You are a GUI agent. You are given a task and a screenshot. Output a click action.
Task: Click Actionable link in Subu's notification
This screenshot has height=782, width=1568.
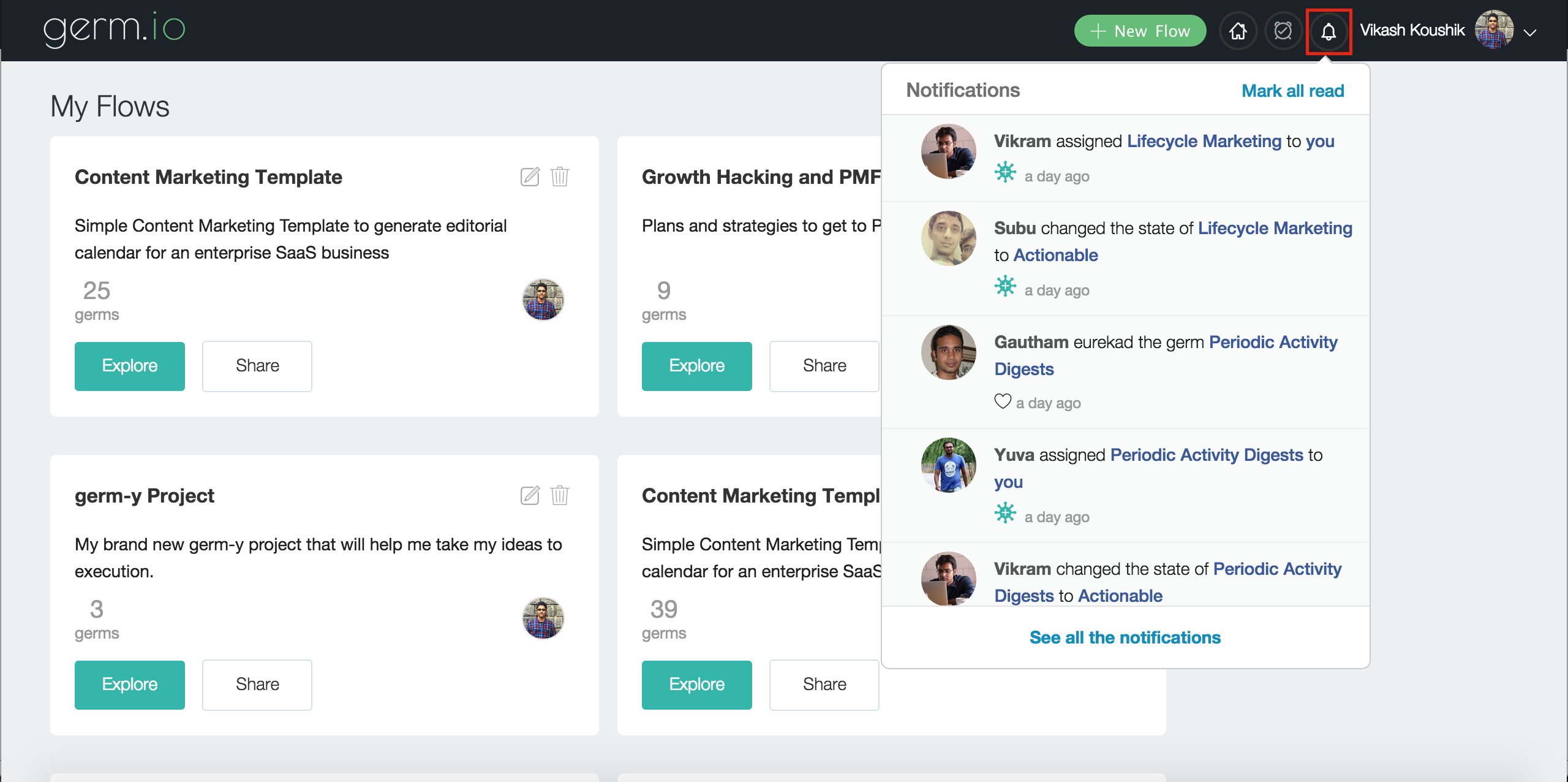coord(1055,255)
